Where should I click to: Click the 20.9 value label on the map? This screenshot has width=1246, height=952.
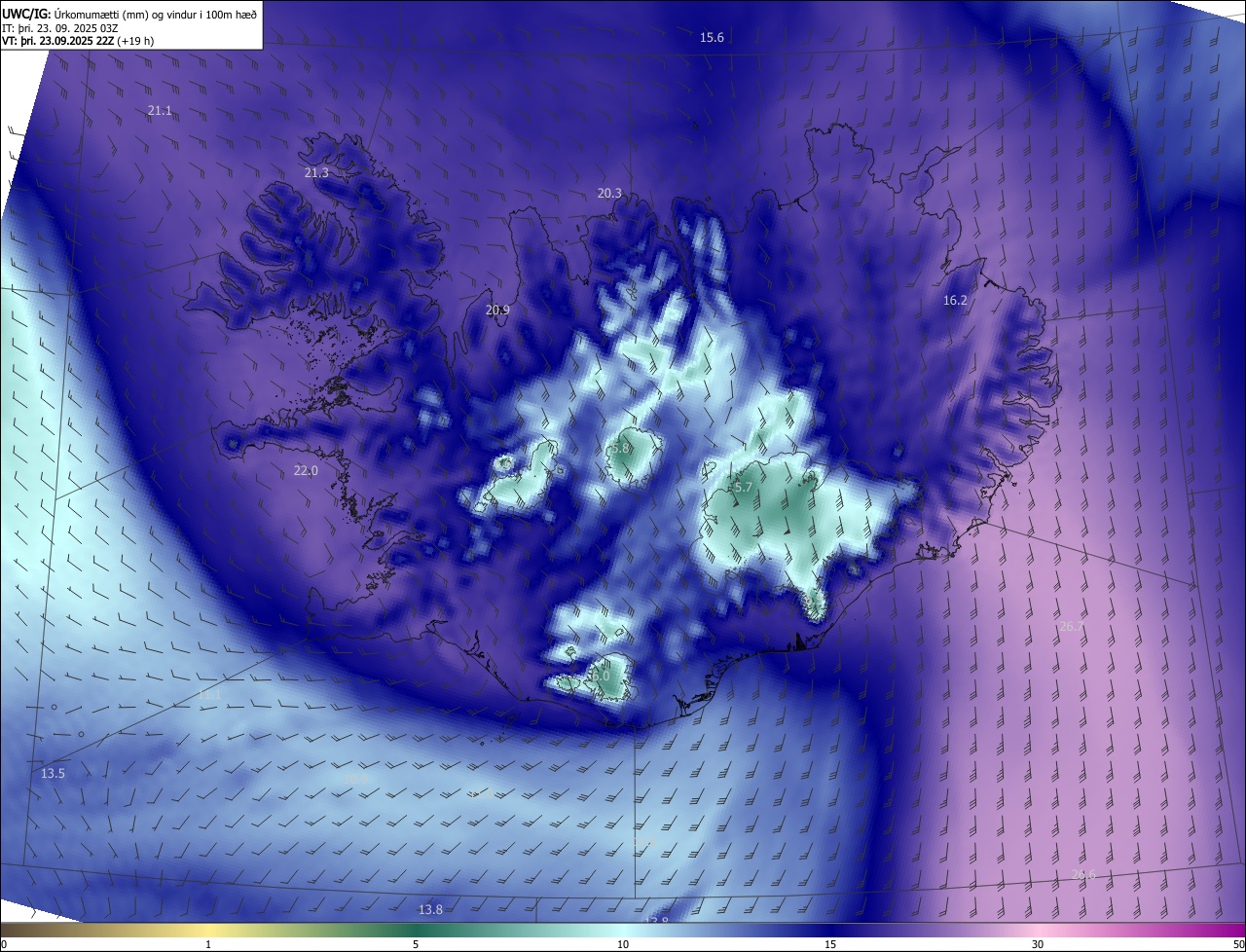click(x=497, y=311)
